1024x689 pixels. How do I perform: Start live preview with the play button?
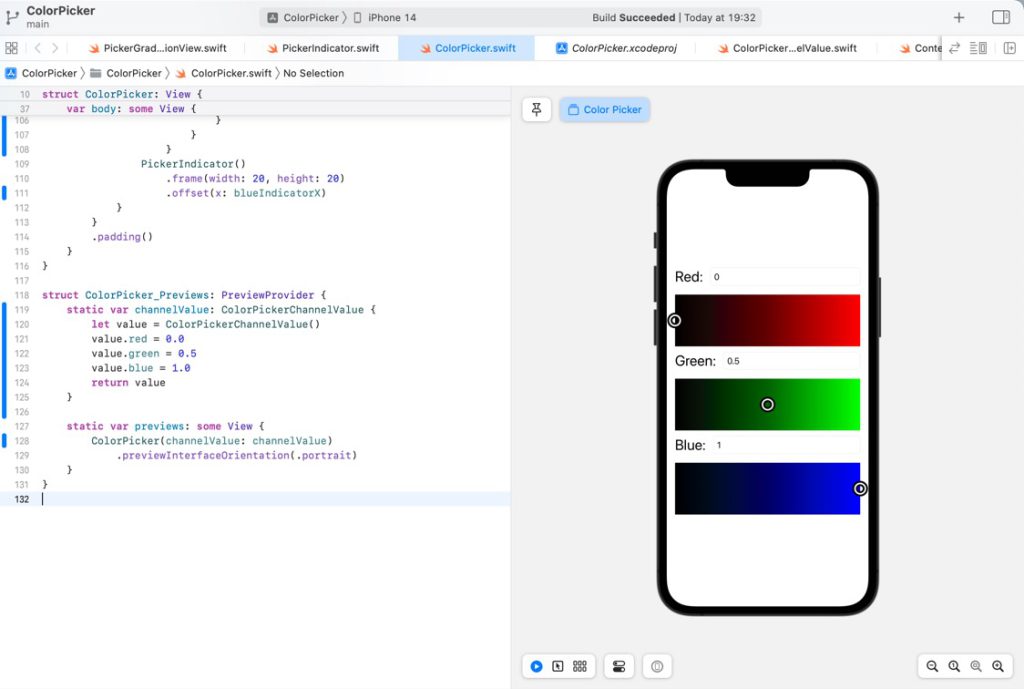tap(536, 666)
